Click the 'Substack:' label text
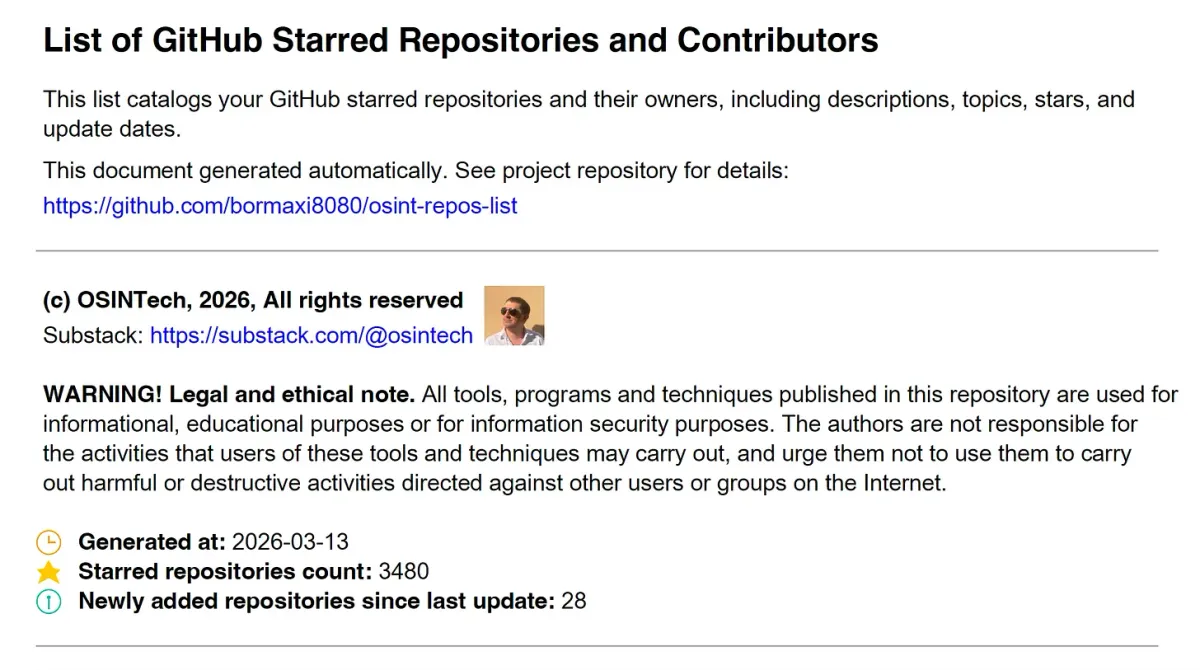Viewport: 1200px width, 670px height. [x=93, y=336]
